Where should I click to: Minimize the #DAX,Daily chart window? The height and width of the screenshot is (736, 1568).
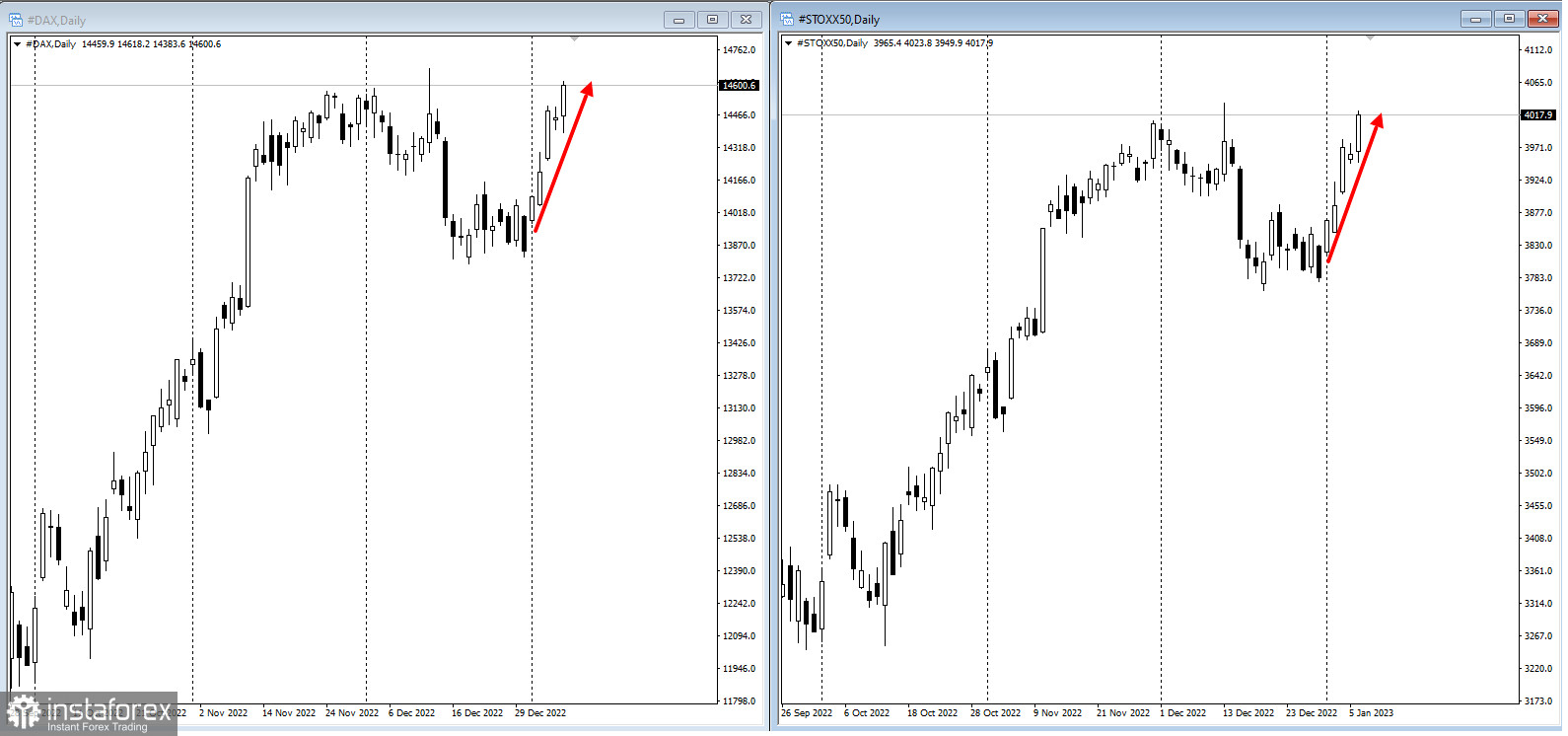[678, 20]
